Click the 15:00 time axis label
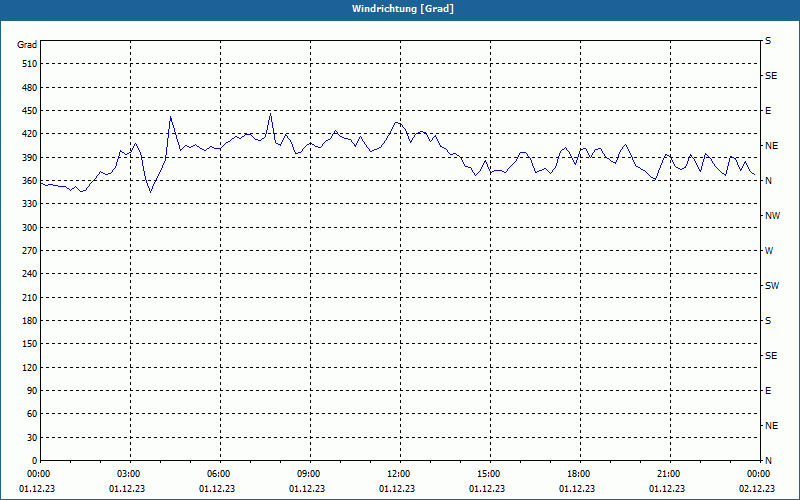800x500 pixels. [488, 473]
